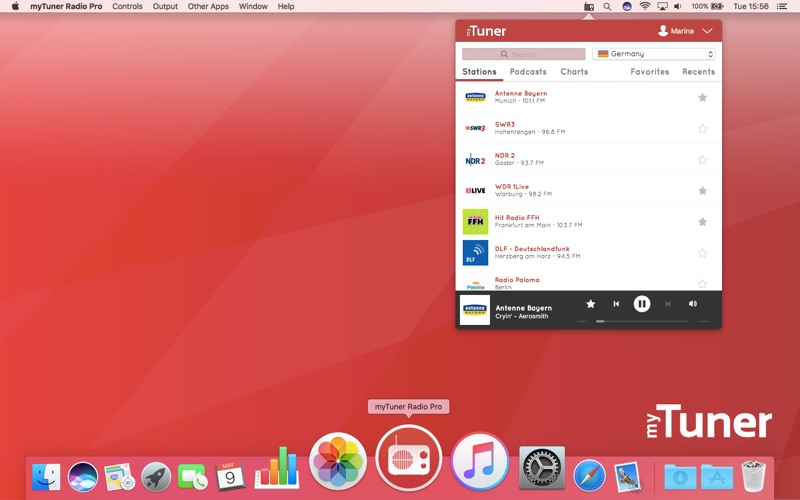The height and width of the screenshot is (500, 800).
Task: Click the volume speaker icon in player
Action: point(693,304)
